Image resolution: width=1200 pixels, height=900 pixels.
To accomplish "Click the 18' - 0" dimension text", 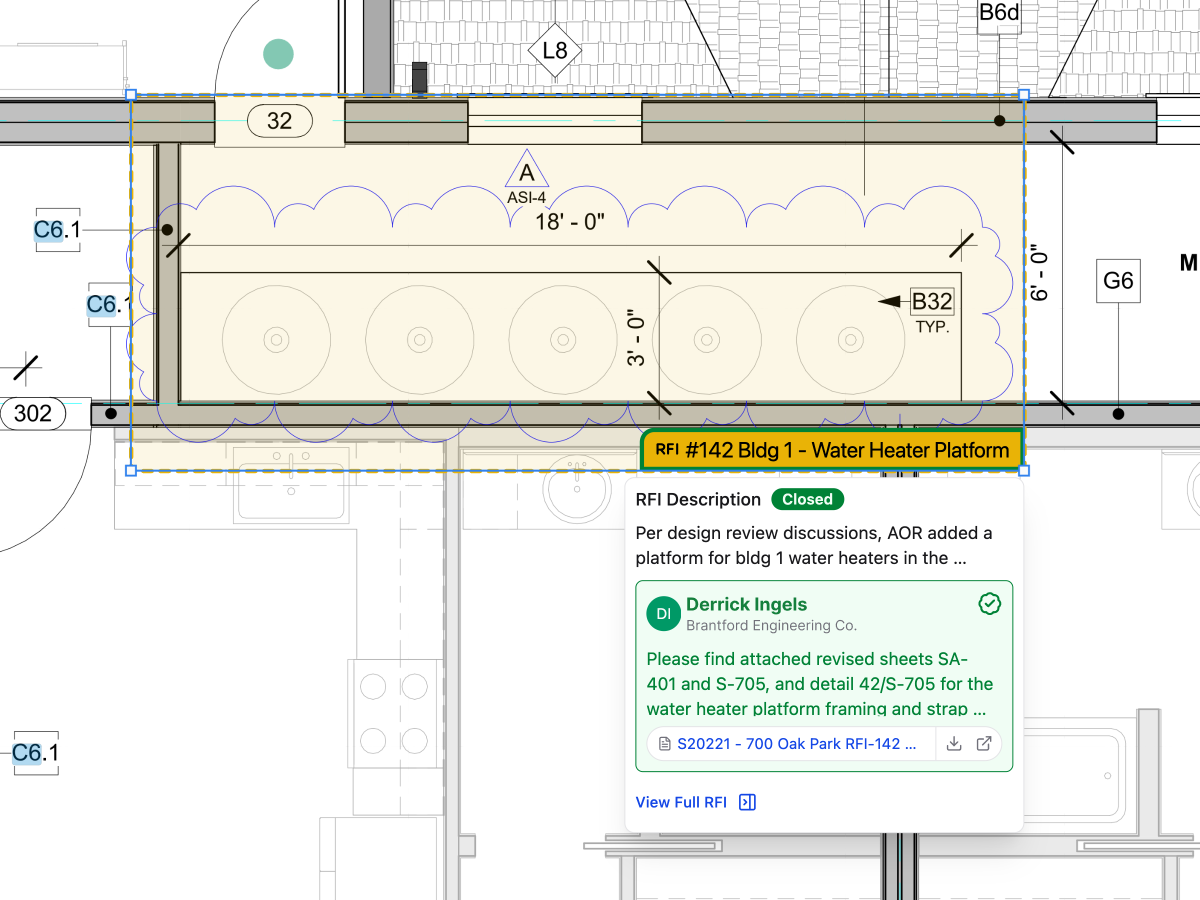I will pos(570,222).
